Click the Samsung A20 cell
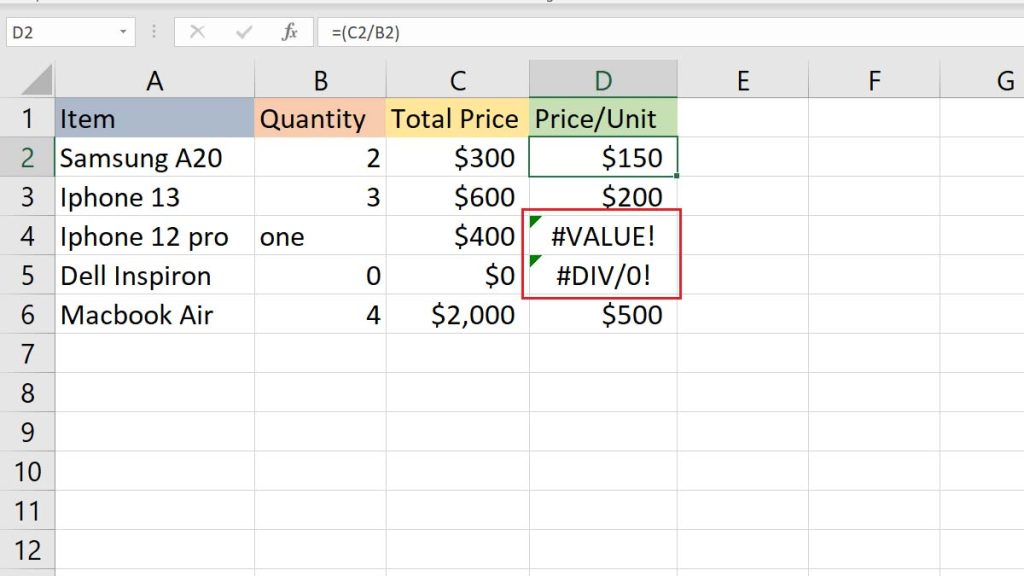Screen dimensions: 1024x576 [x=155, y=157]
